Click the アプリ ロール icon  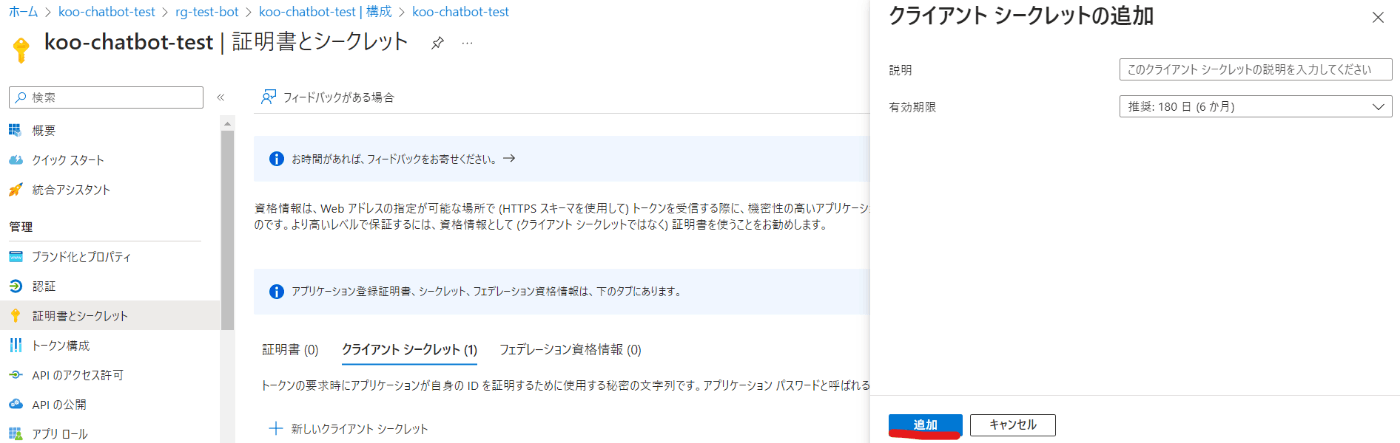coord(15,434)
